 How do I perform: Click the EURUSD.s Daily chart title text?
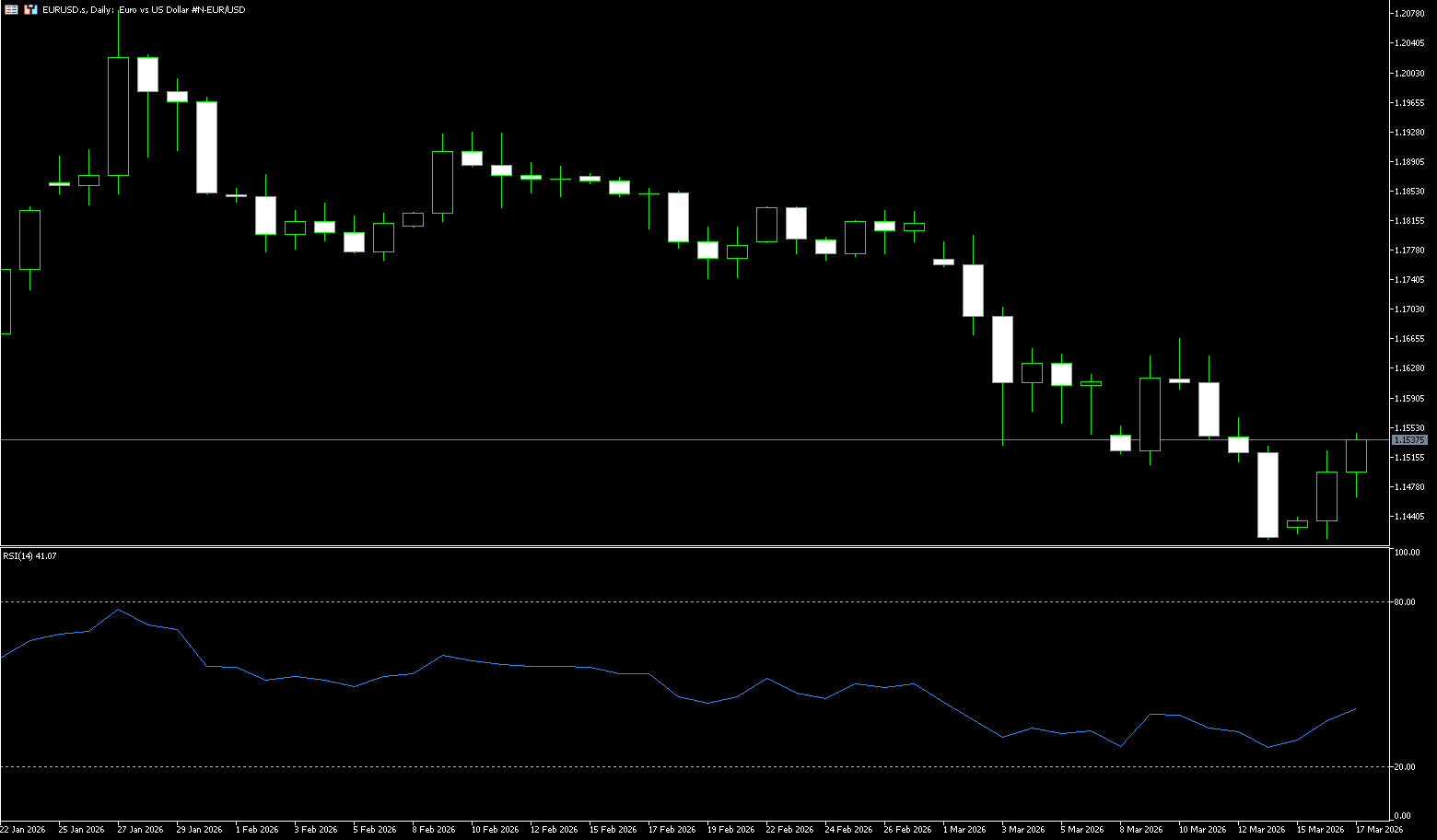[x=144, y=9]
